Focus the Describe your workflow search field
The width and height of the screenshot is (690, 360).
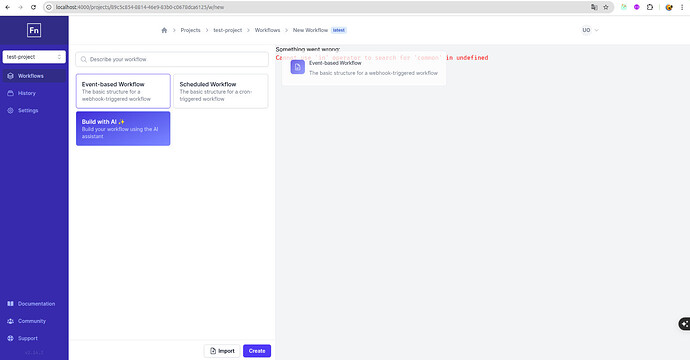pos(172,59)
